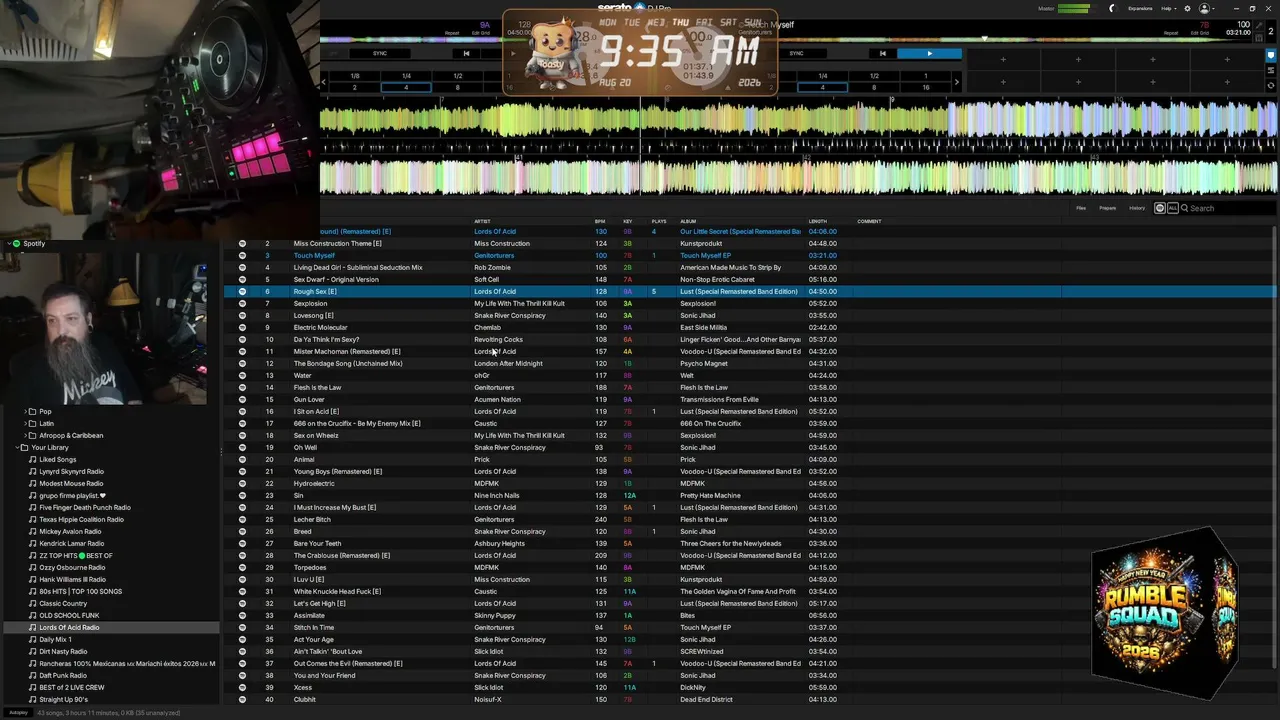
Task: Jump to start of left deck track
Action: [466, 53]
